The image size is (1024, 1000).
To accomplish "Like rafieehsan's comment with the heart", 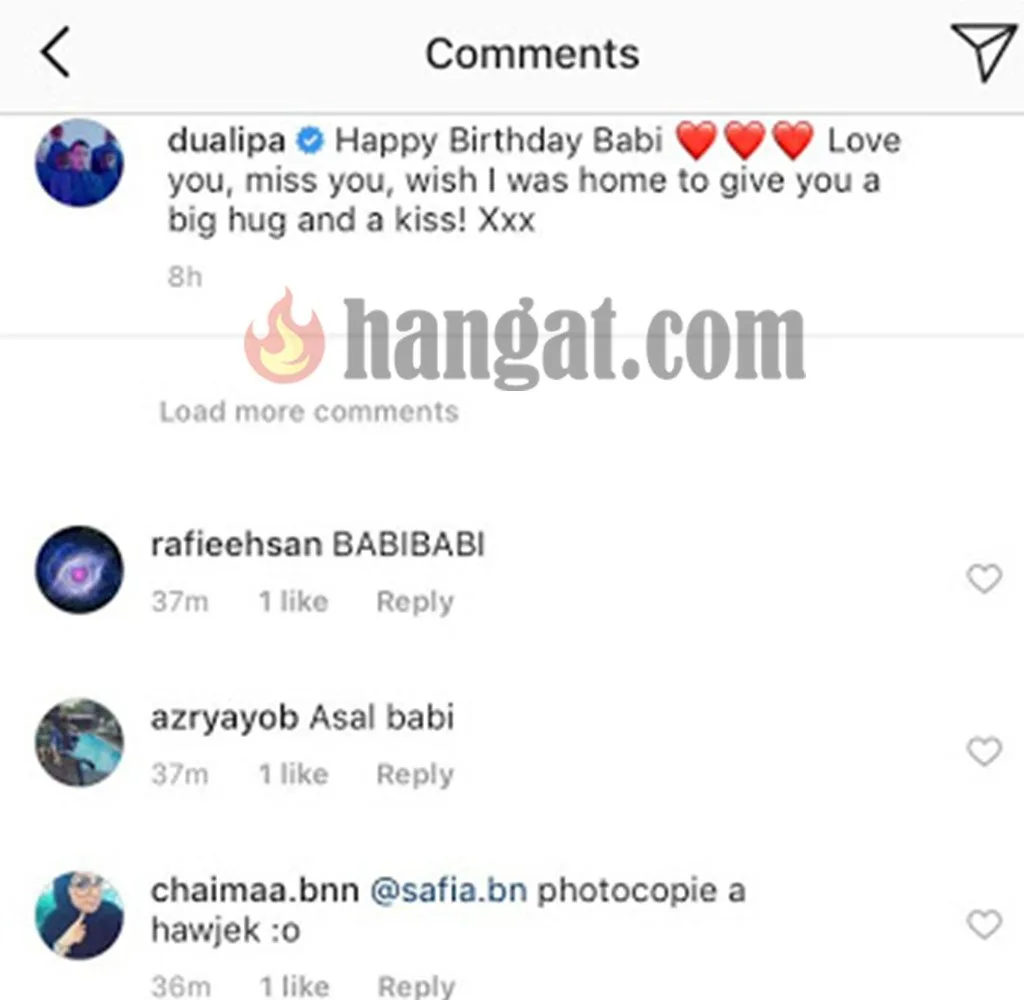I will [x=984, y=579].
